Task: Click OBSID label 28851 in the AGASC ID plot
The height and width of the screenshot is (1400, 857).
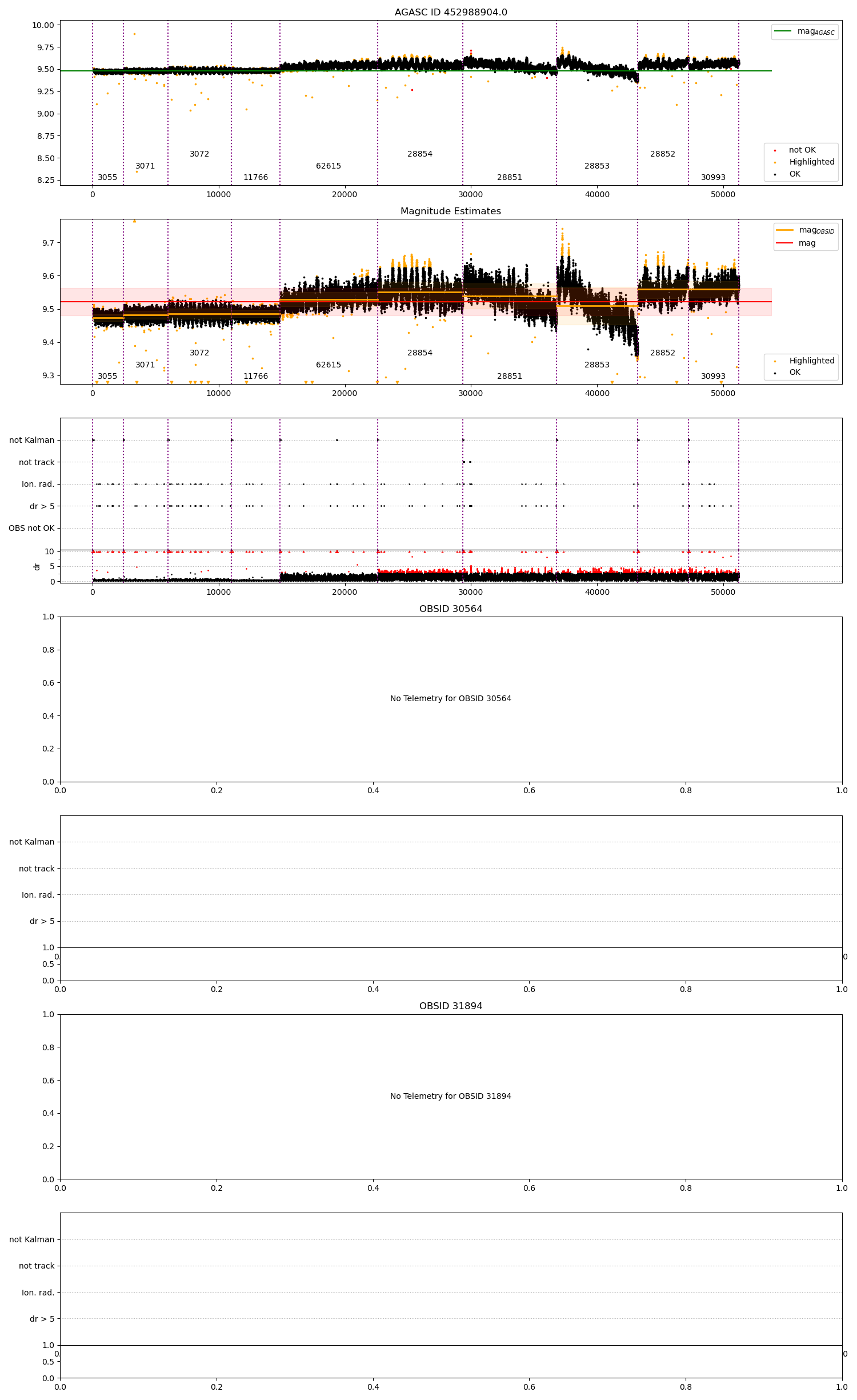Action: tap(510, 178)
